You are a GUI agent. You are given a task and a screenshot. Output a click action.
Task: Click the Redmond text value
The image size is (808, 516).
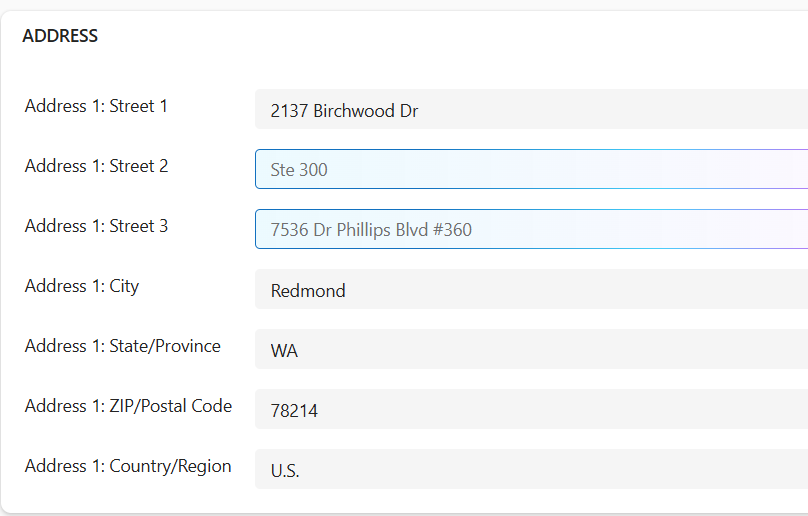308,291
